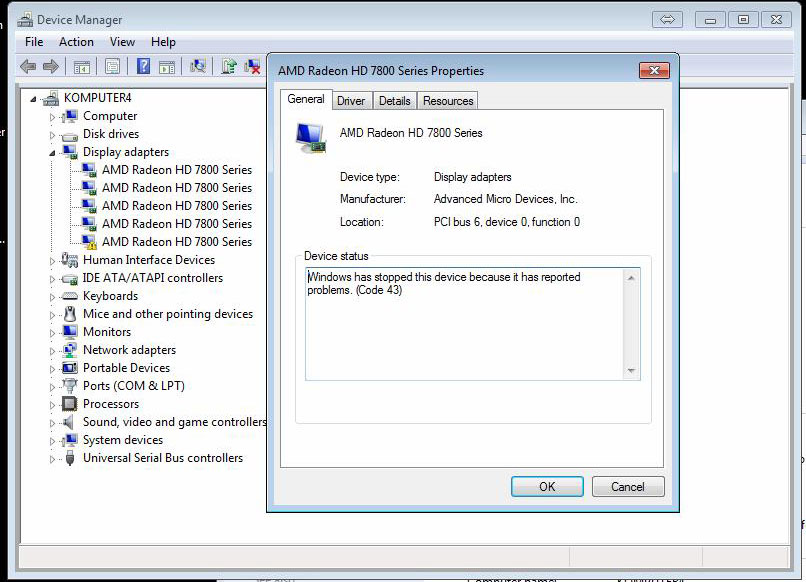The image size is (806, 582).
Task: Toggle the Show/Hide Console Tree toolbar icon
Action: coord(82,66)
